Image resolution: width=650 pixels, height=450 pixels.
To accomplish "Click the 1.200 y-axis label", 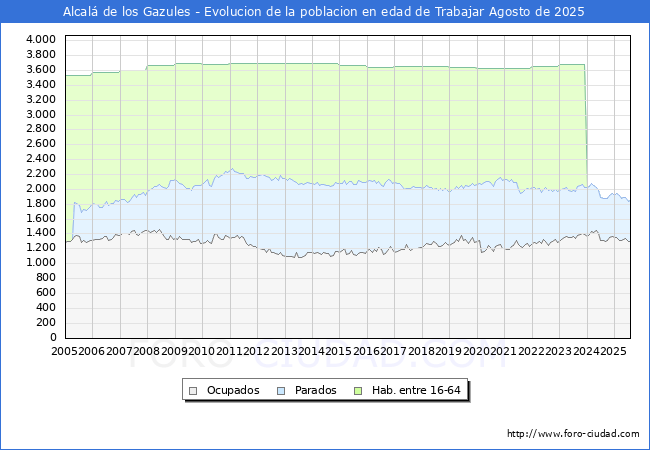I will pos(41,247).
